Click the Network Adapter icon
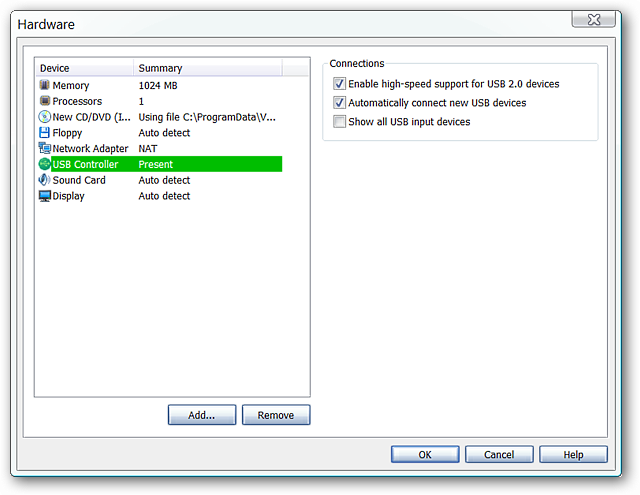 (x=44, y=148)
